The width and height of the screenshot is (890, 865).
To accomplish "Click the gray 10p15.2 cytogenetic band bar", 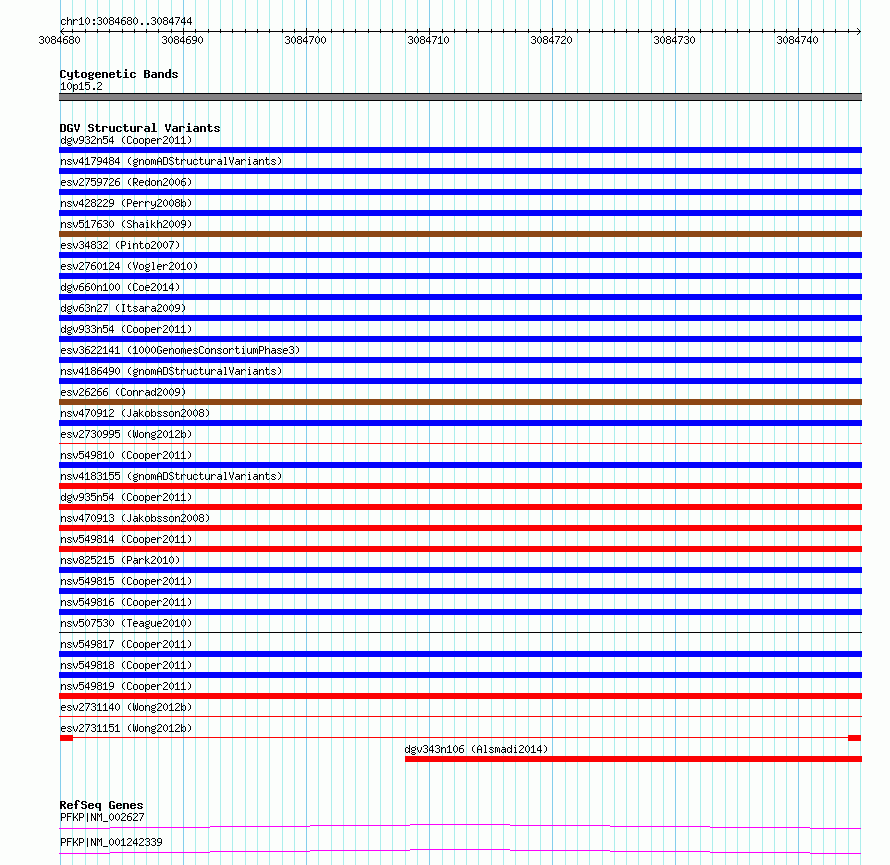I will tap(460, 97).
